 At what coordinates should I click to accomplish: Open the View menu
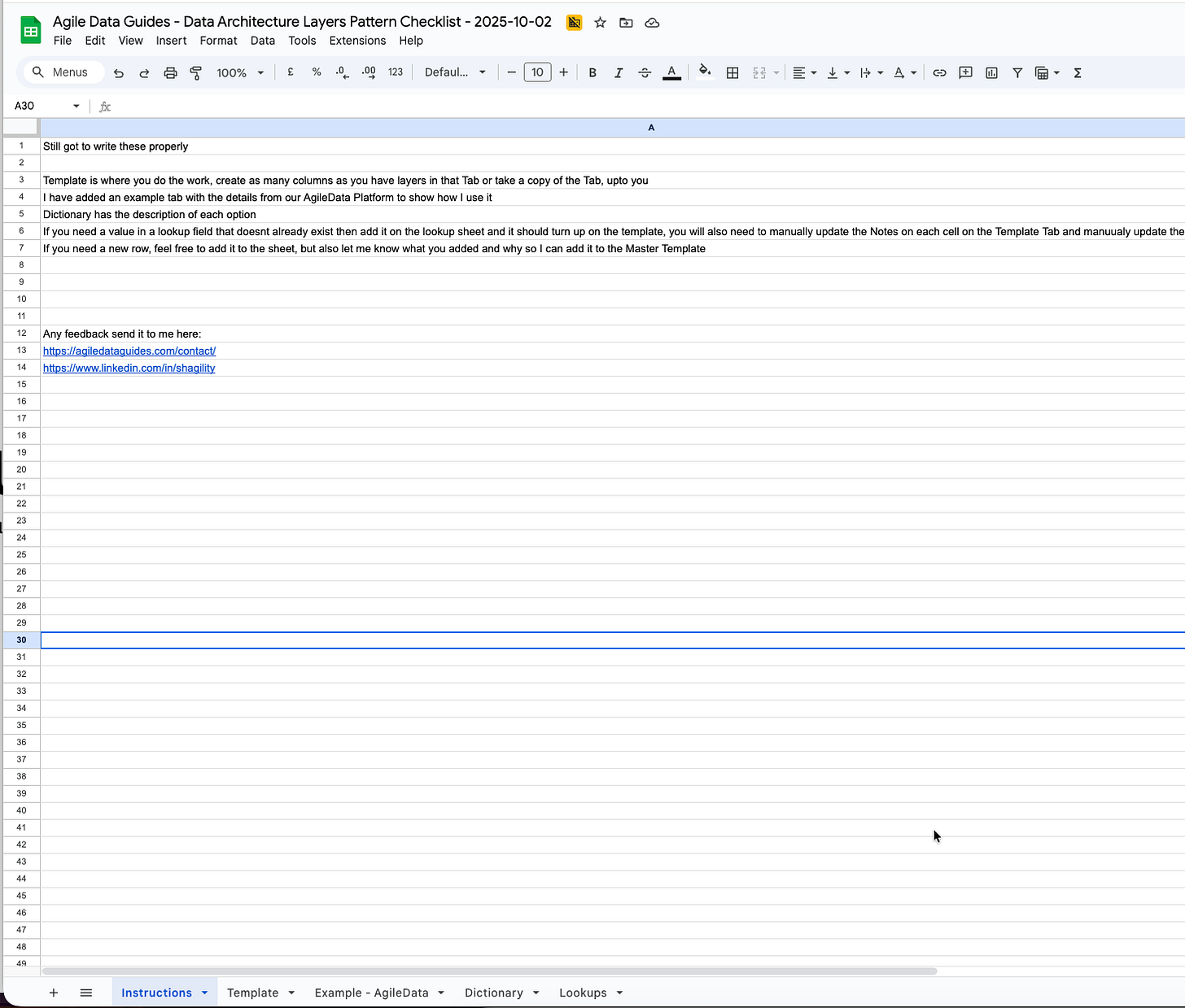point(130,41)
